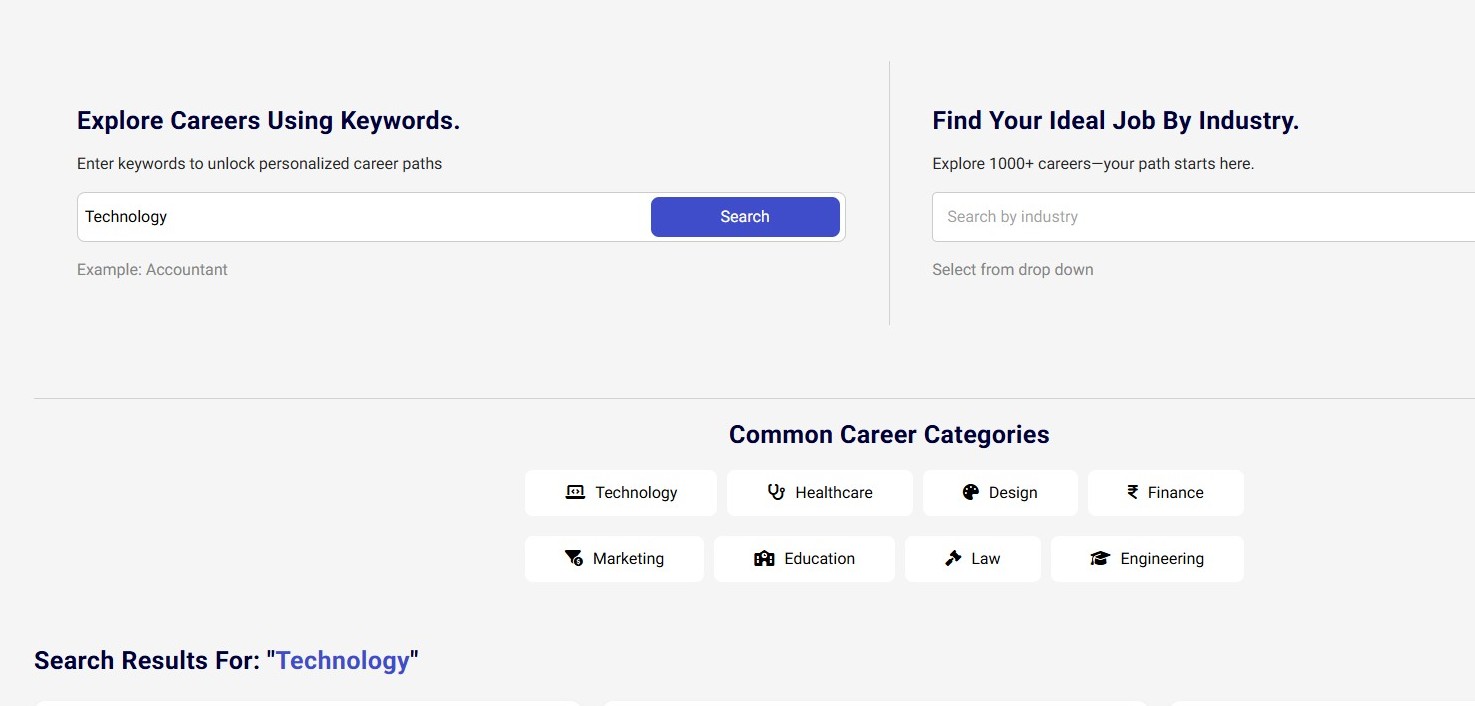Select the funnel icon beside Marketing
Viewport: 1475px width, 706px height.
(573, 558)
